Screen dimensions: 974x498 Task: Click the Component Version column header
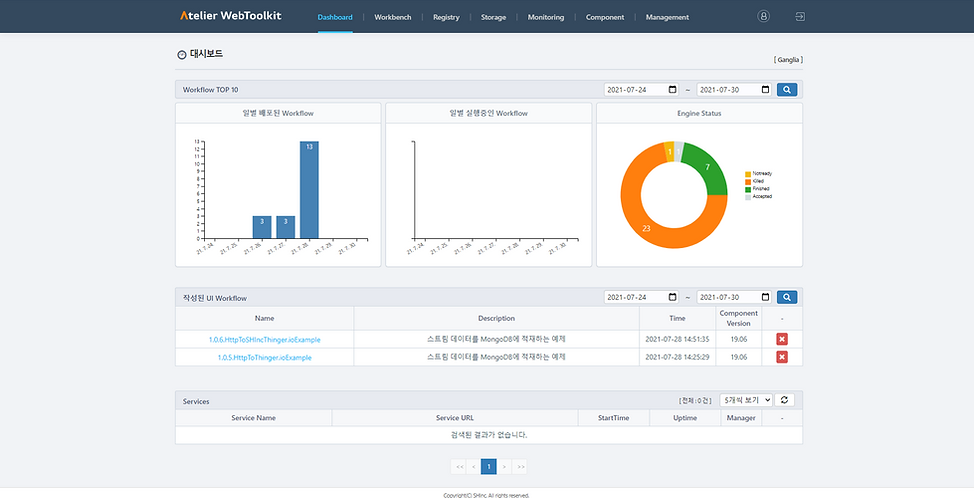click(x=739, y=319)
